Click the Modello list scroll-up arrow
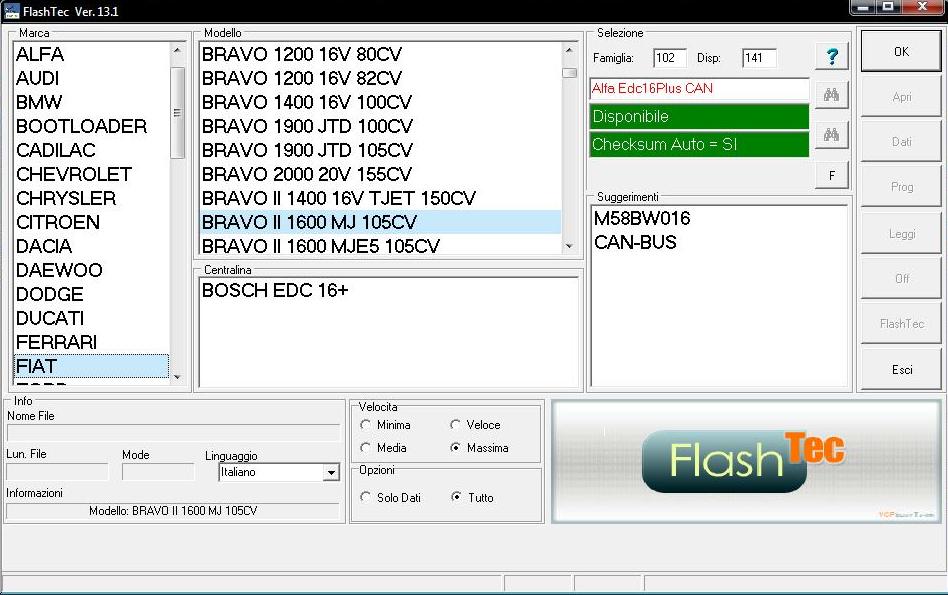Viewport: 948px width, 595px height. point(569,50)
